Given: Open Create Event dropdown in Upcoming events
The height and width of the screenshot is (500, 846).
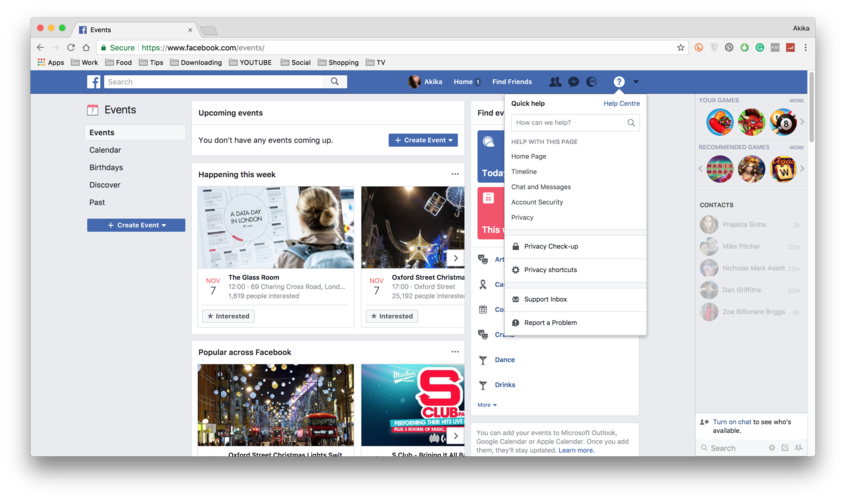Looking at the screenshot, I should click(423, 140).
